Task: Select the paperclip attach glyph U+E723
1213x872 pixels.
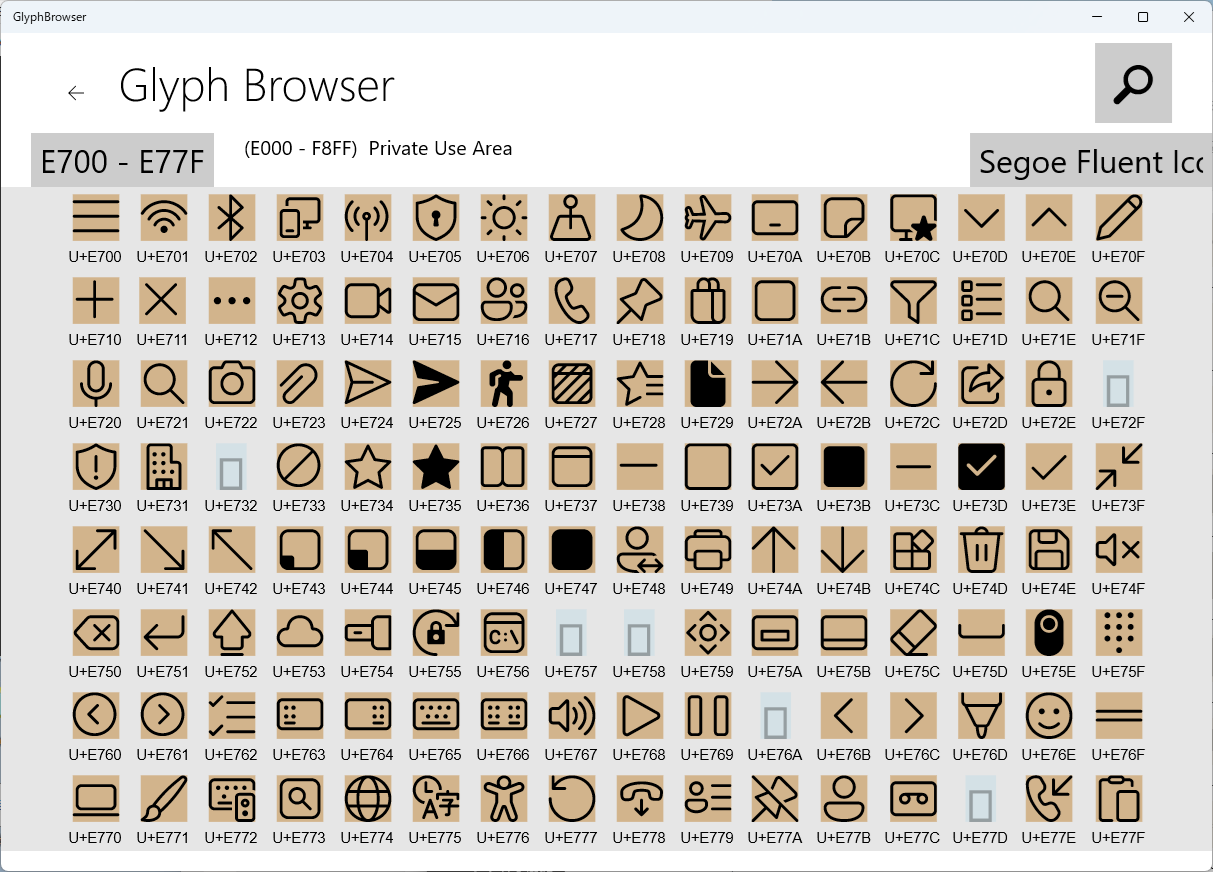Action: (x=300, y=384)
